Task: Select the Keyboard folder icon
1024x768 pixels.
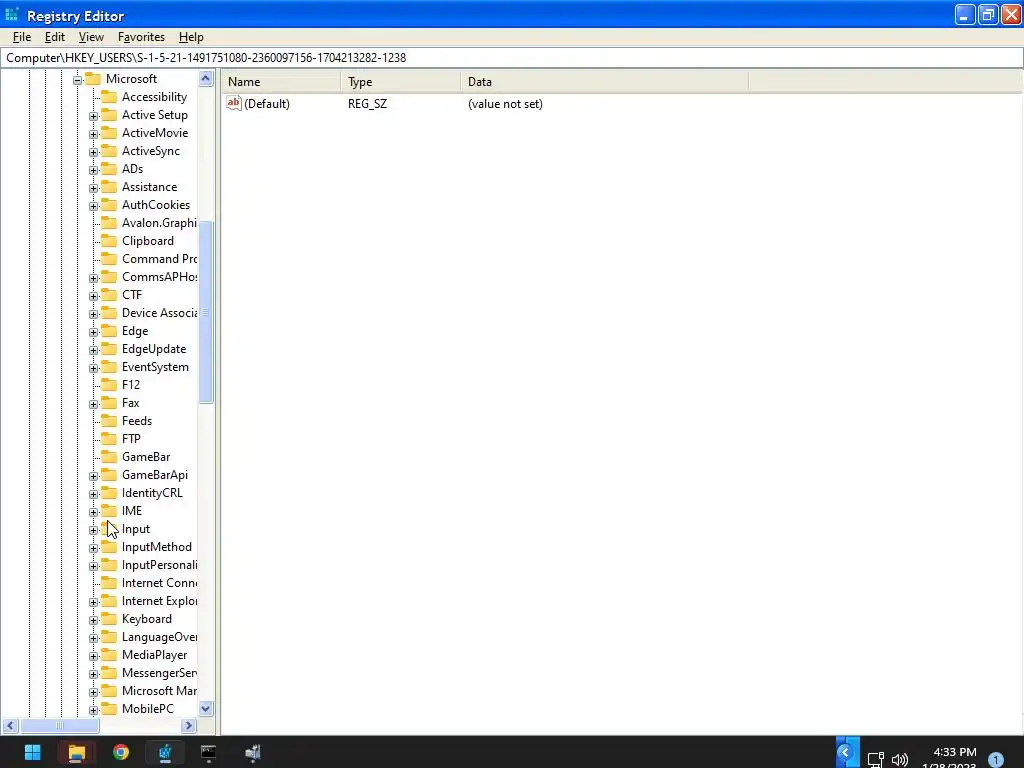Action: 109,618
